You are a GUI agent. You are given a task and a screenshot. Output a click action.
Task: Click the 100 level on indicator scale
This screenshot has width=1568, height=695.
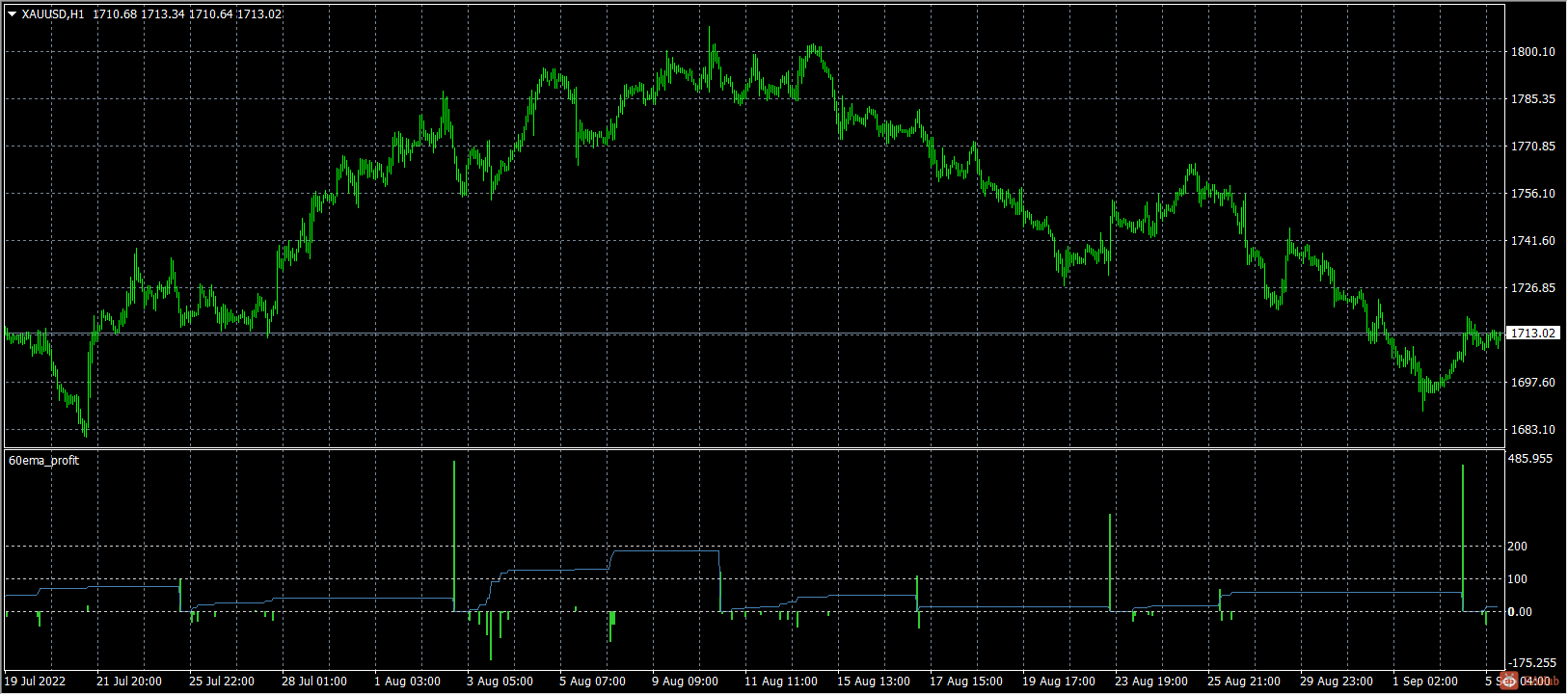click(1518, 579)
